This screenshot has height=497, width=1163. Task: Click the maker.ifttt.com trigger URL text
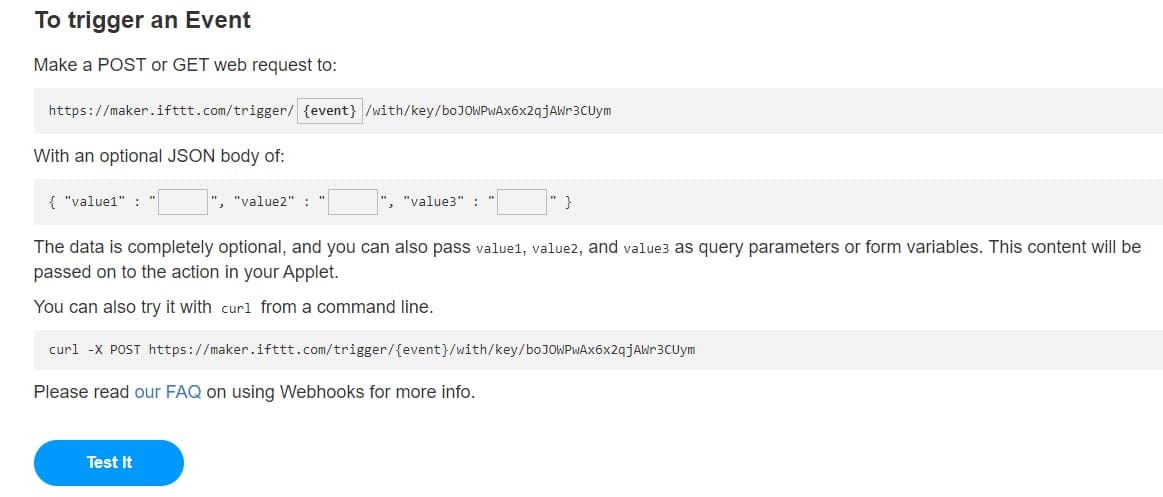point(170,110)
